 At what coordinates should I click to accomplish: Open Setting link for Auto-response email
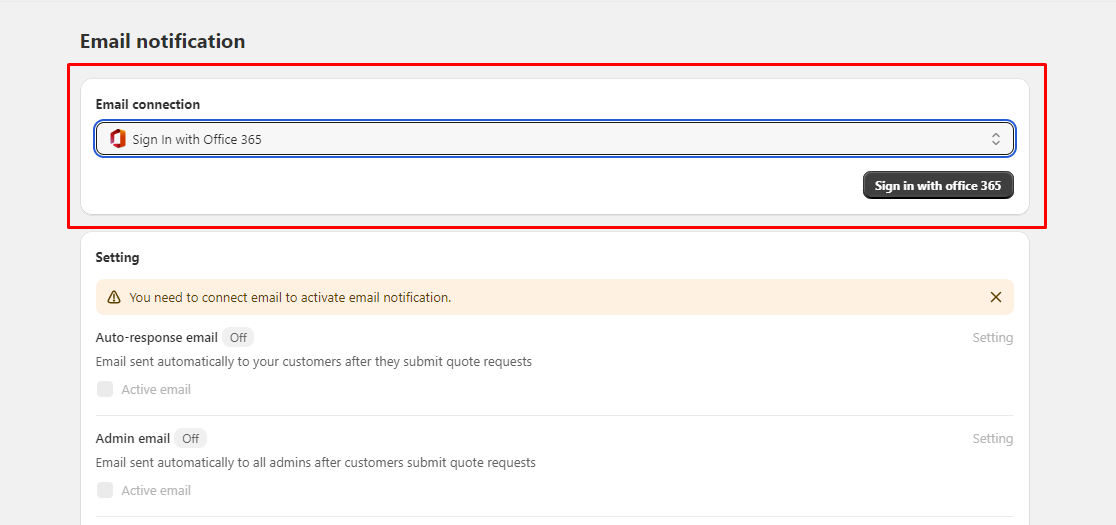click(992, 338)
